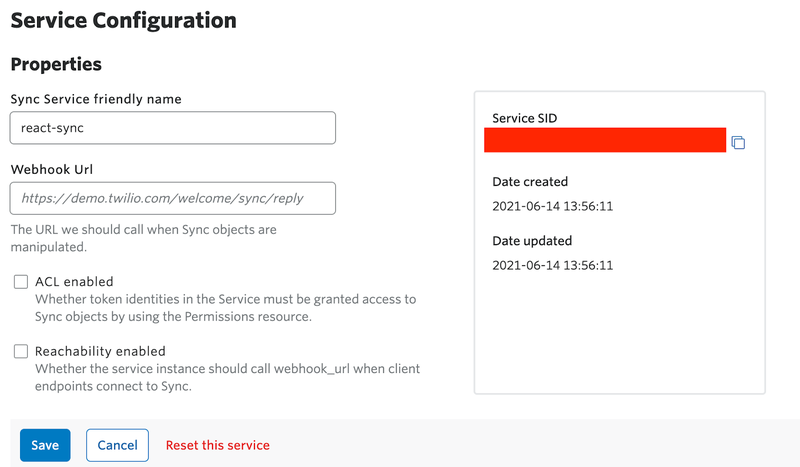Click the Service Configuration page heading
Viewport: 800px width, 467px height.
(123, 19)
